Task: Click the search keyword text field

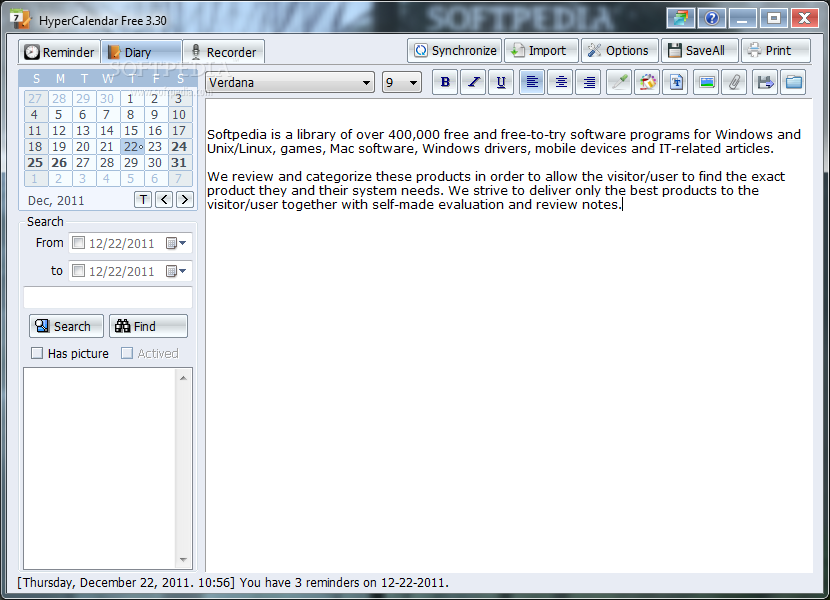Action: pyautogui.click(x=108, y=297)
